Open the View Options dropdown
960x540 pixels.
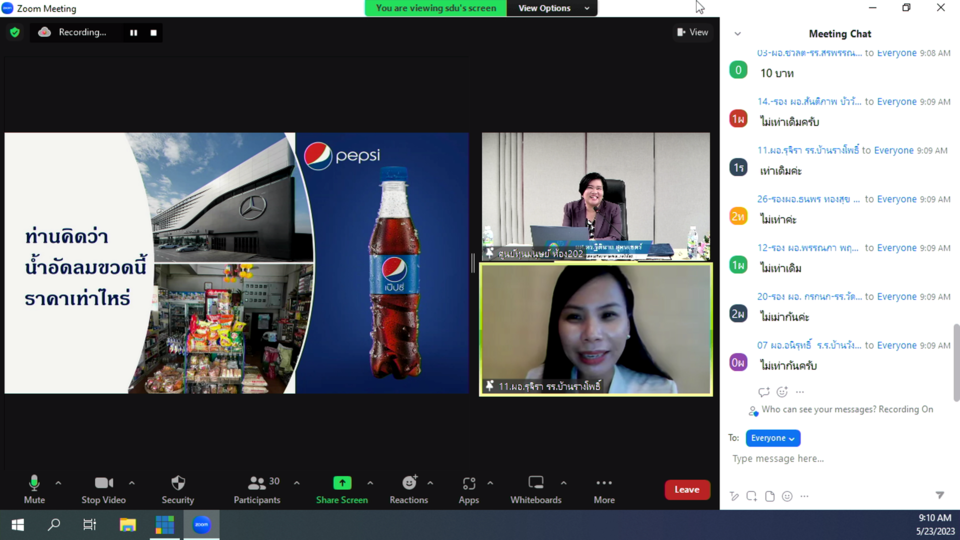552,8
